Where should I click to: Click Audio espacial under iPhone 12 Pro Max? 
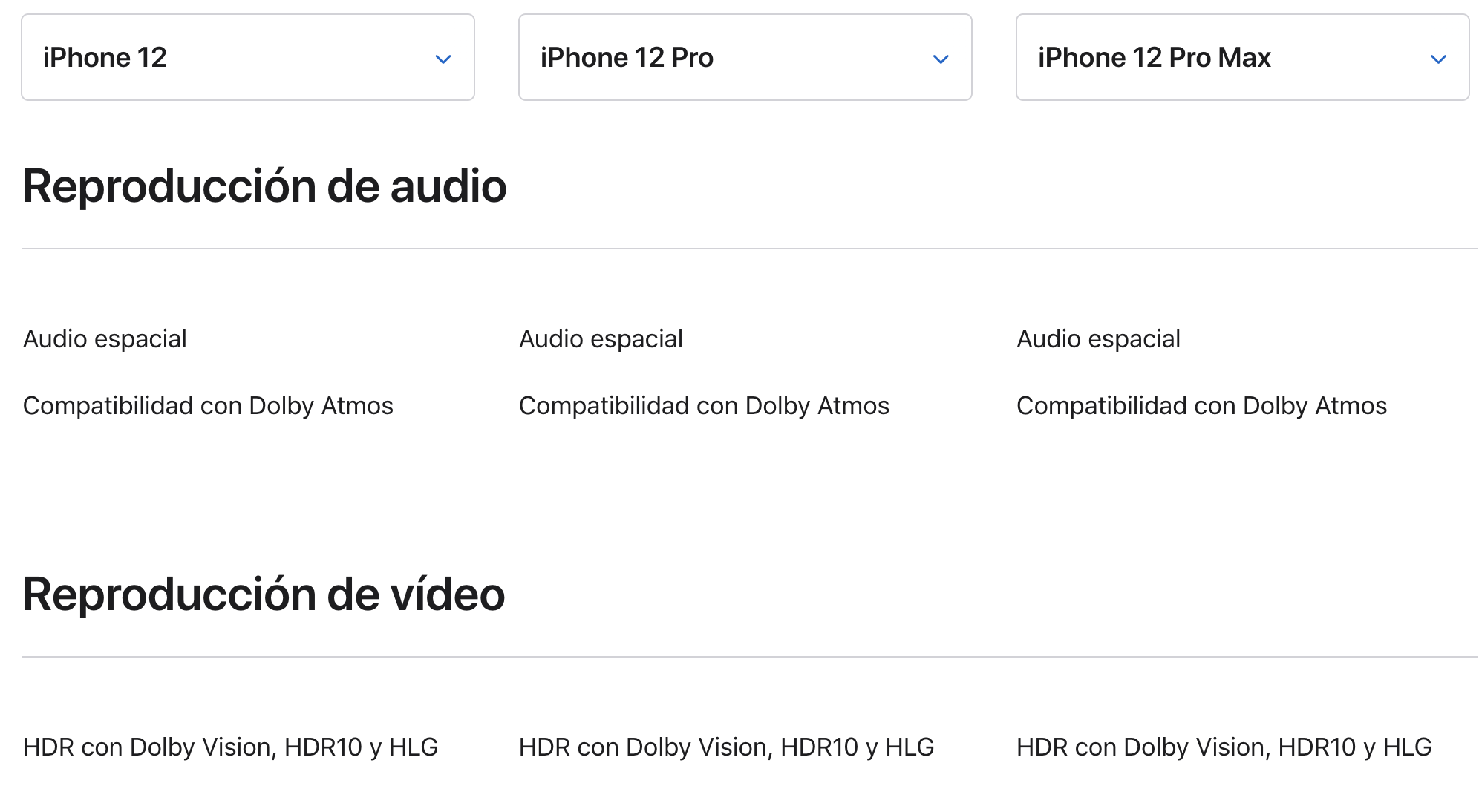(x=1098, y=338)
